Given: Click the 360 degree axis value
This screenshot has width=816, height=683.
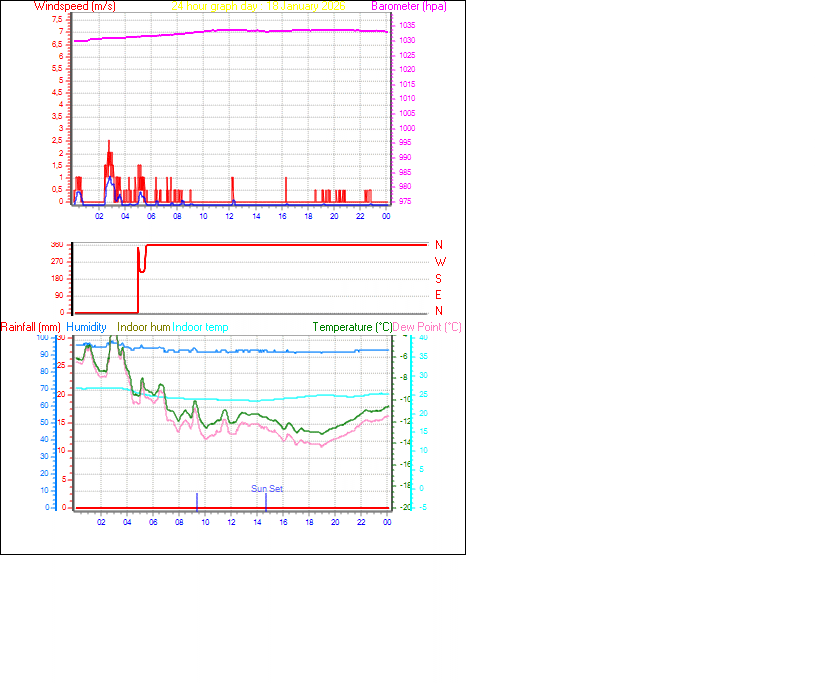Looking at the screenshot, I should [56, 245].
